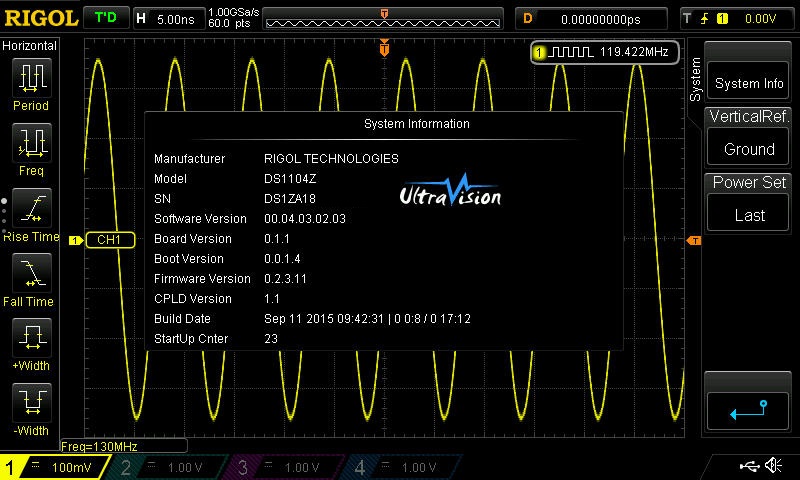Click the 119.422MHz frequency counter readout
This screenshot has width=800, height=480.
click(x=606, y=52)
